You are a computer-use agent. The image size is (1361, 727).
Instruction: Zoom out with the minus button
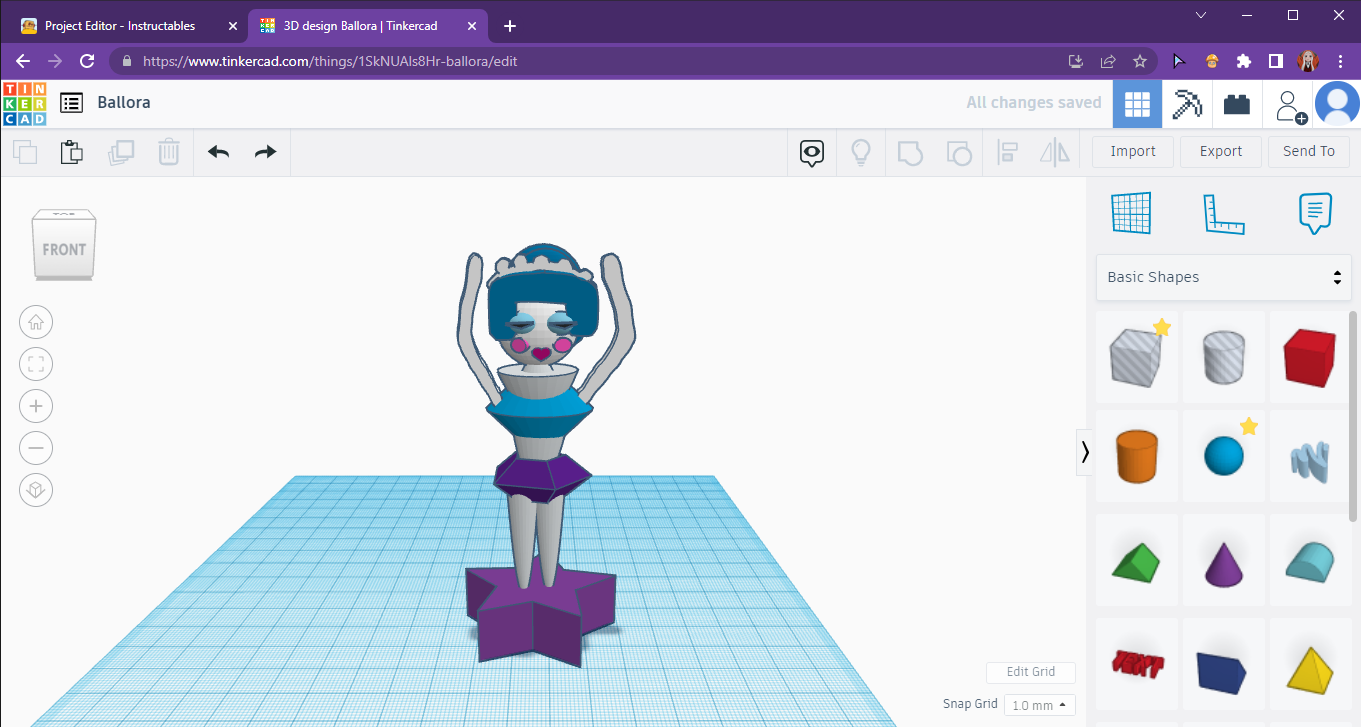36,448
